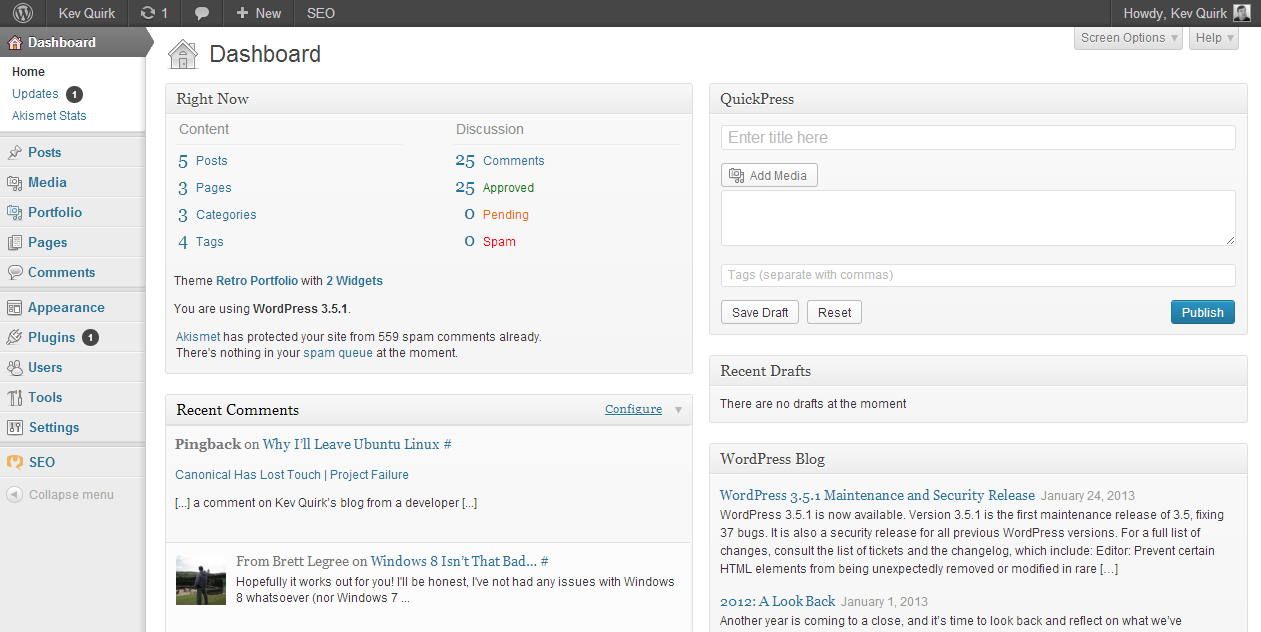This screenshot has width=1261, height=632.
Task: Toggle Recent Comments widget arrow
Action: pyautogui.click(x=678, y=410)
